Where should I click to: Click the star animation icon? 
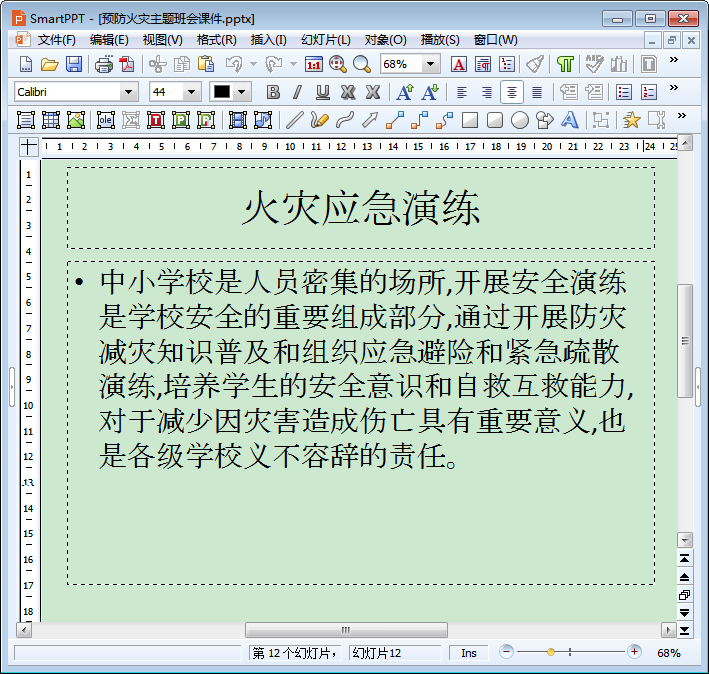(632, 120)
